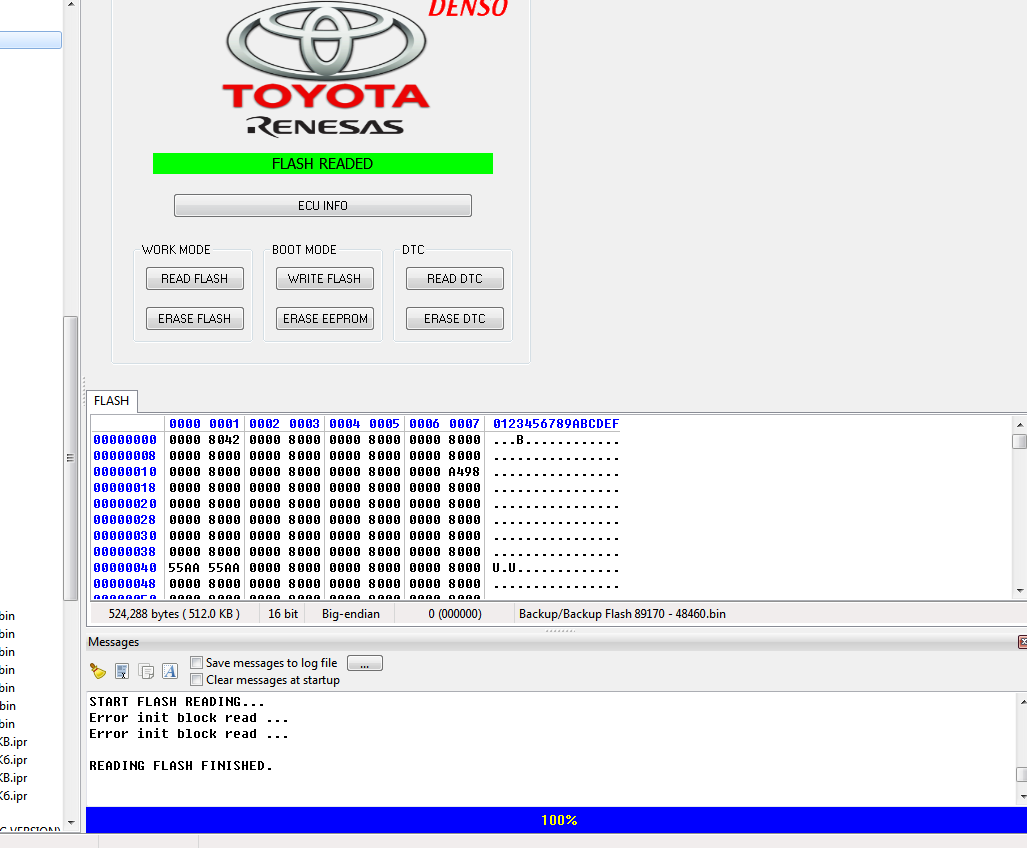Image resolution: width=1027 pixels, height=848 pixels.
Task: Enable Save messages to log file
Action: [x=197, y=663]
